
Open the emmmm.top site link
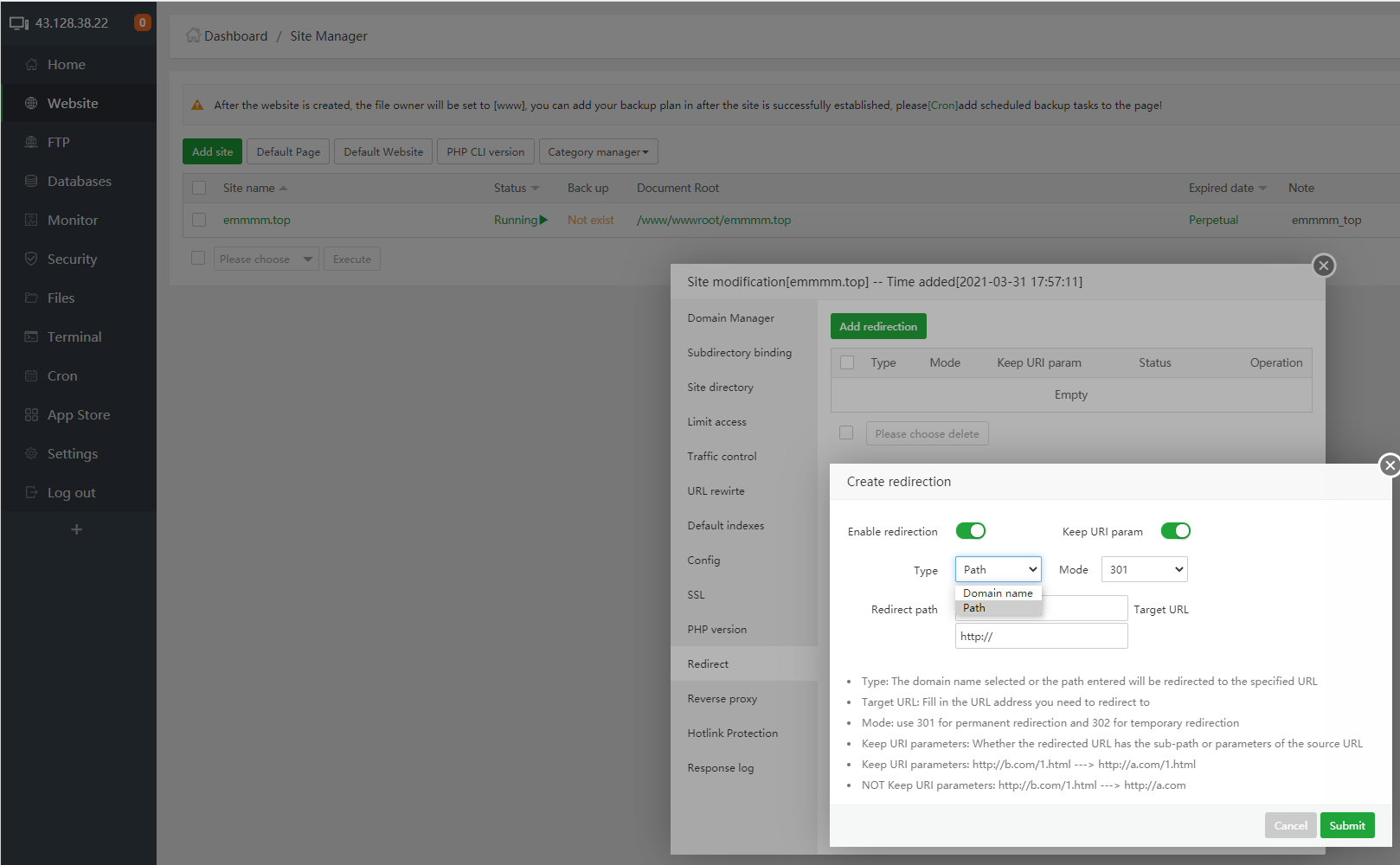tap(257, 220)
